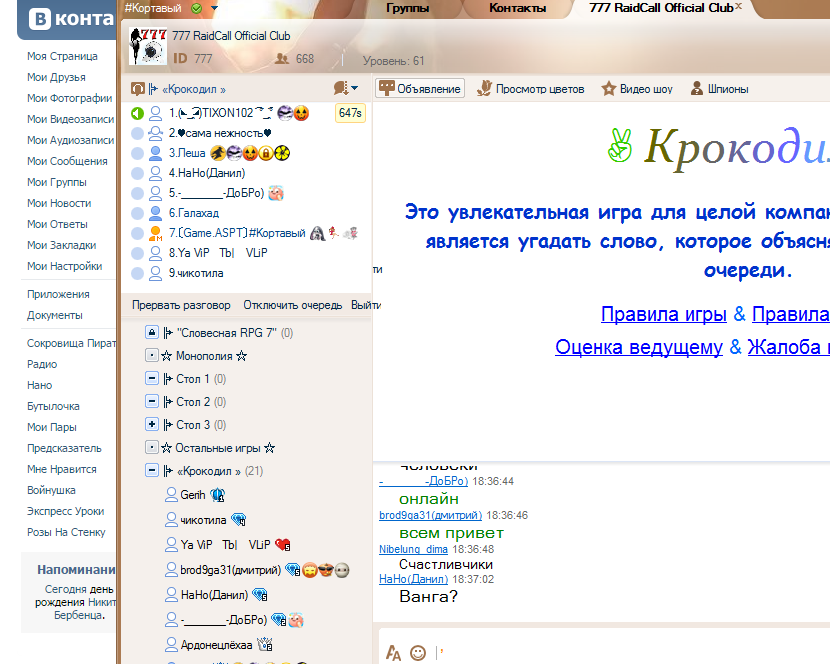Screen dimensions: 830x664
Task: Open Моя Страница in VK sidebar
Action: 62,56
